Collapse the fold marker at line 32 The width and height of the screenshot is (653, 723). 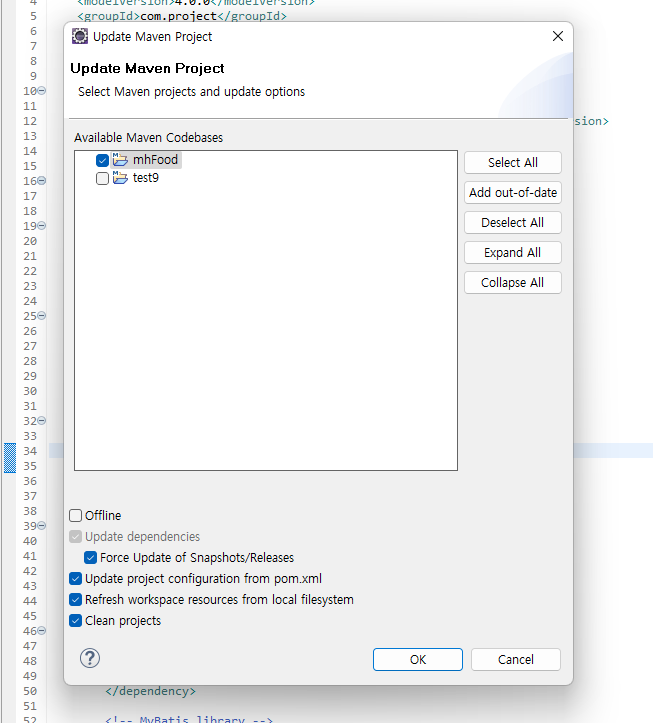[42, 421]
